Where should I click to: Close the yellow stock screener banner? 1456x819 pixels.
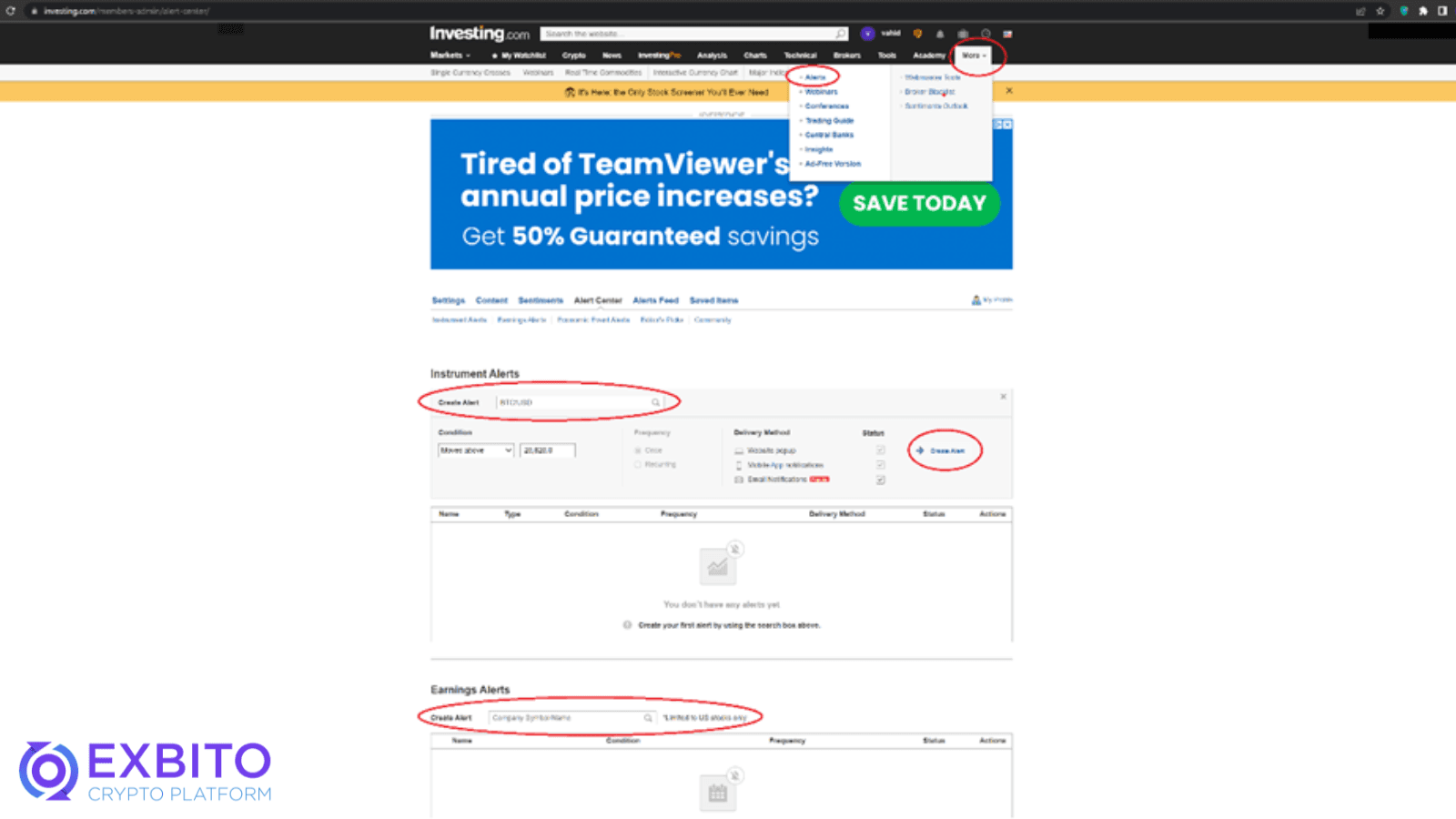tap(1009, 91)
